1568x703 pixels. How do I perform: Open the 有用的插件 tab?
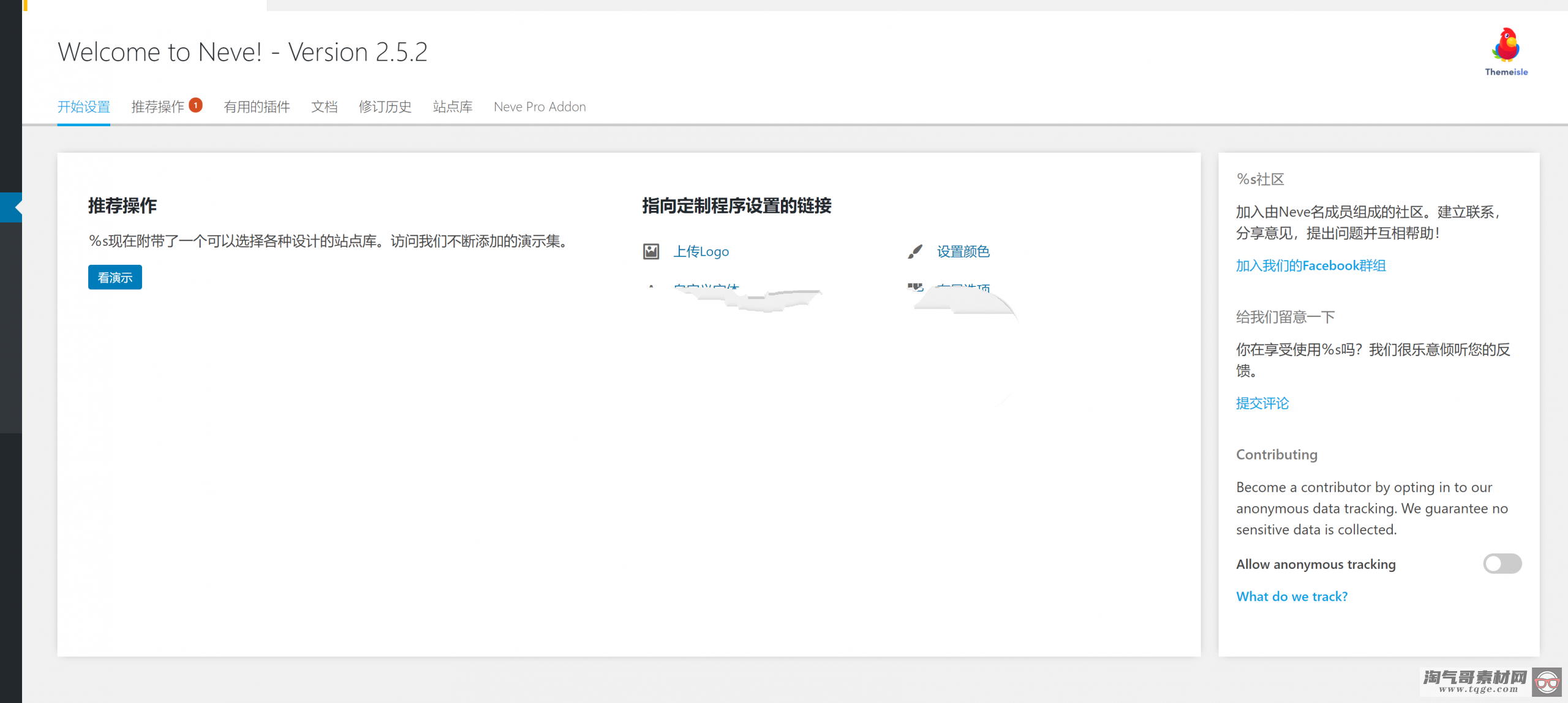point(257,107)
